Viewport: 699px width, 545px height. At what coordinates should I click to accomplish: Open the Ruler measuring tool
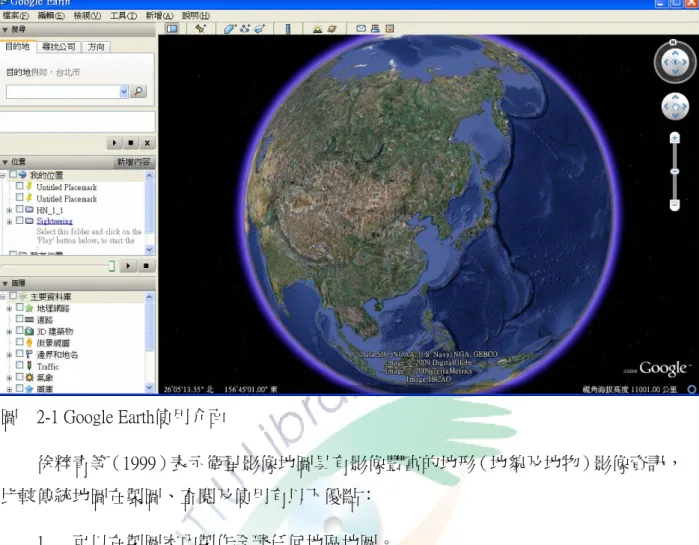click(288, 29)
